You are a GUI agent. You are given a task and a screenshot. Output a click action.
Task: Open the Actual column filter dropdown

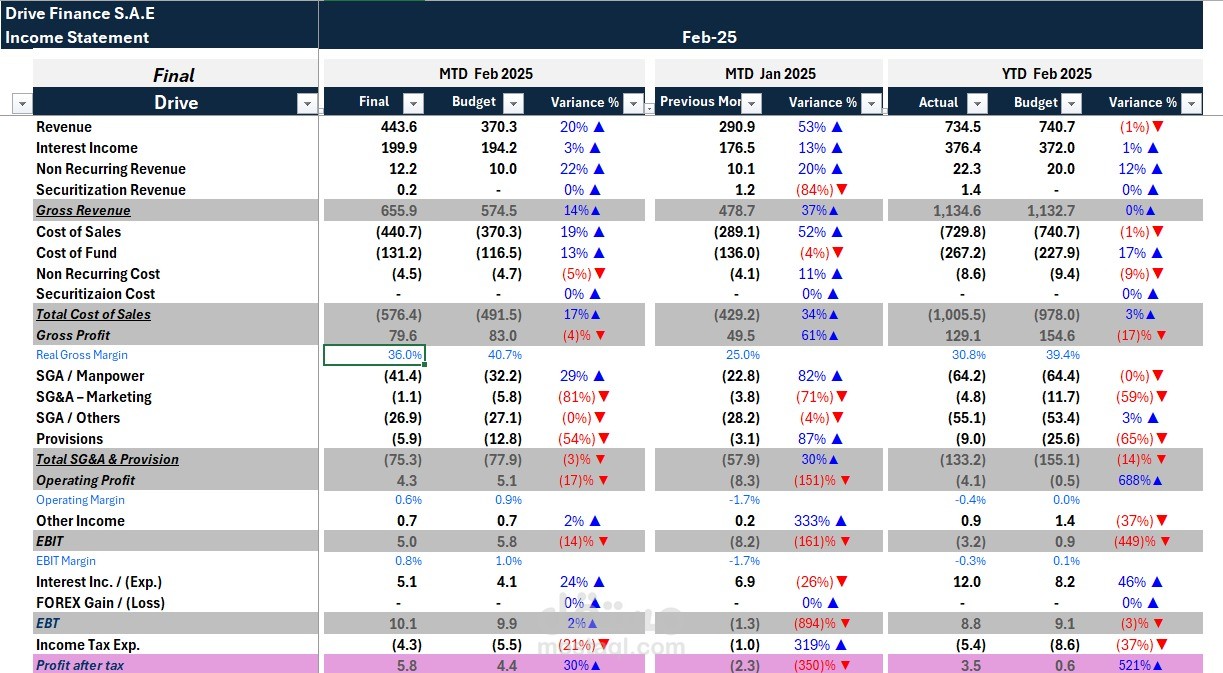pyautogui.click(x=977, y=103)
